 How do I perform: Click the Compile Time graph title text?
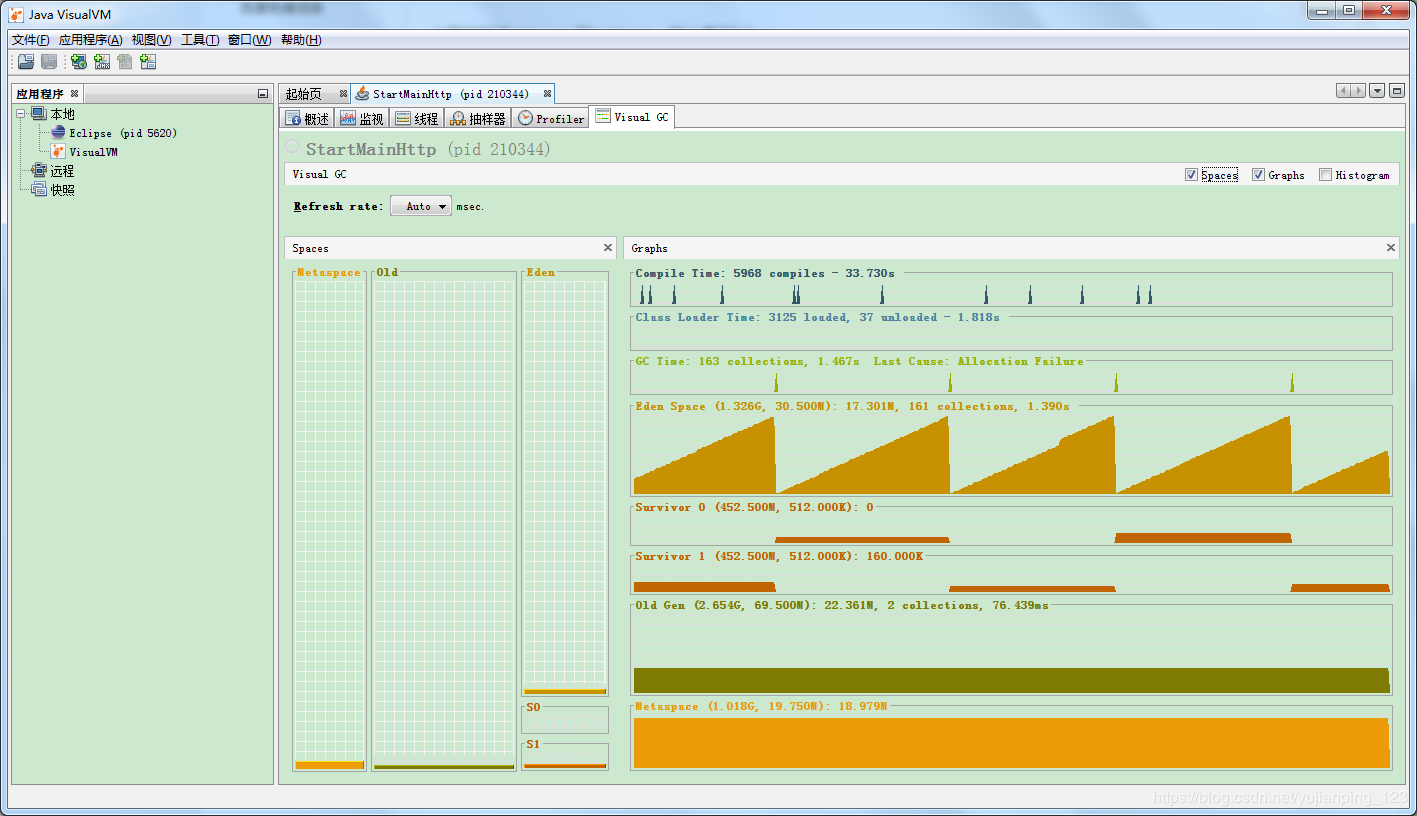(x=765, y=273)
